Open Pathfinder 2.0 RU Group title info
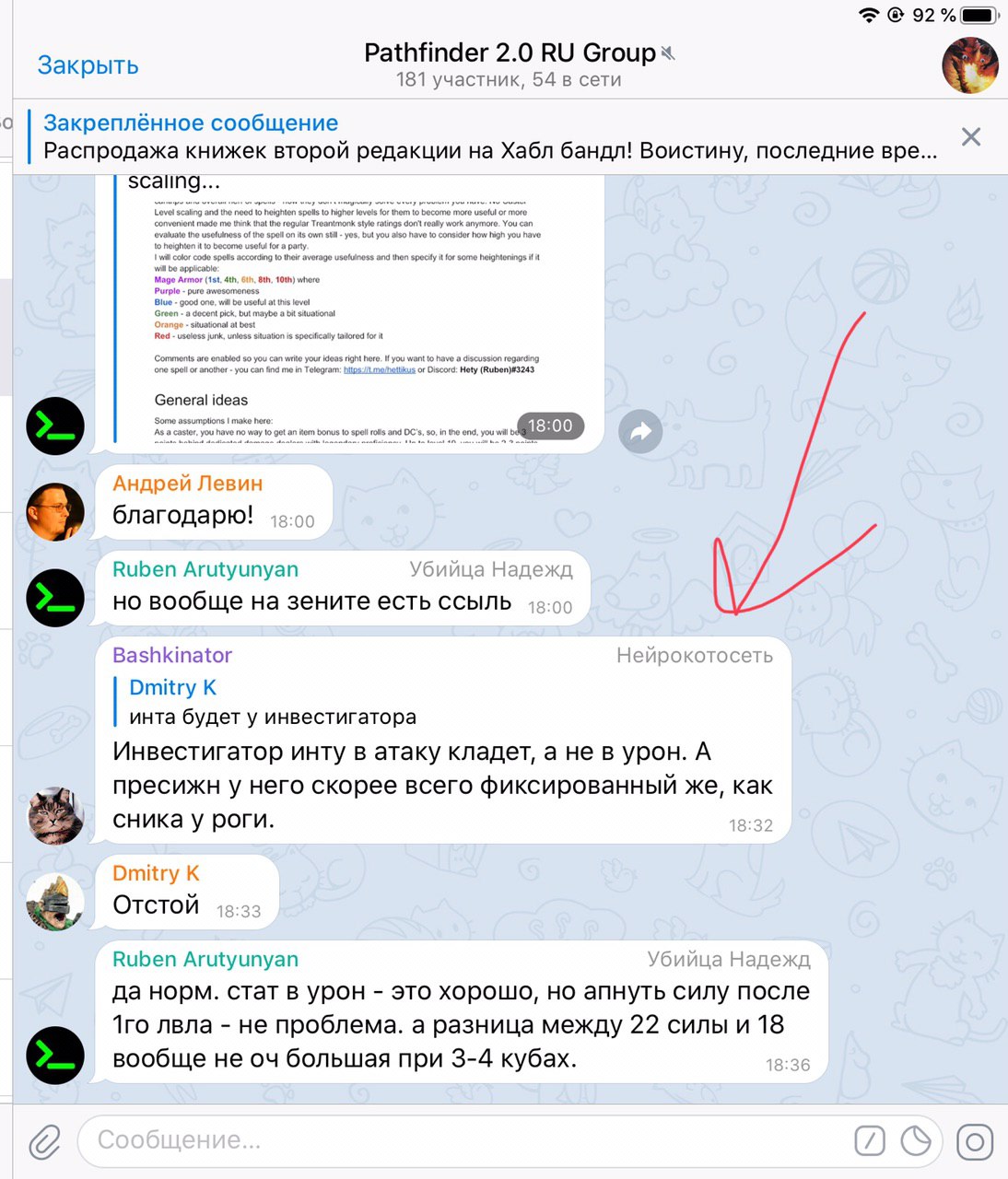The width and height of the screenshot is (1008, 1179). (x=510, y=53)
